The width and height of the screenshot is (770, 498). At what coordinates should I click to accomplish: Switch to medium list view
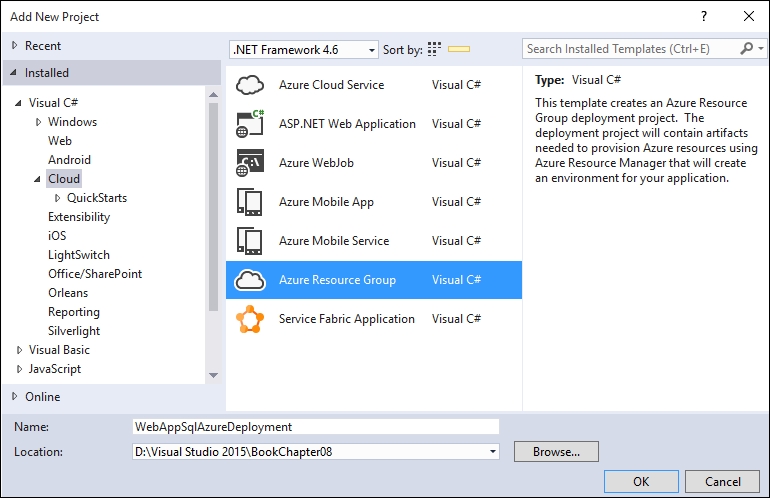(459, 49)
